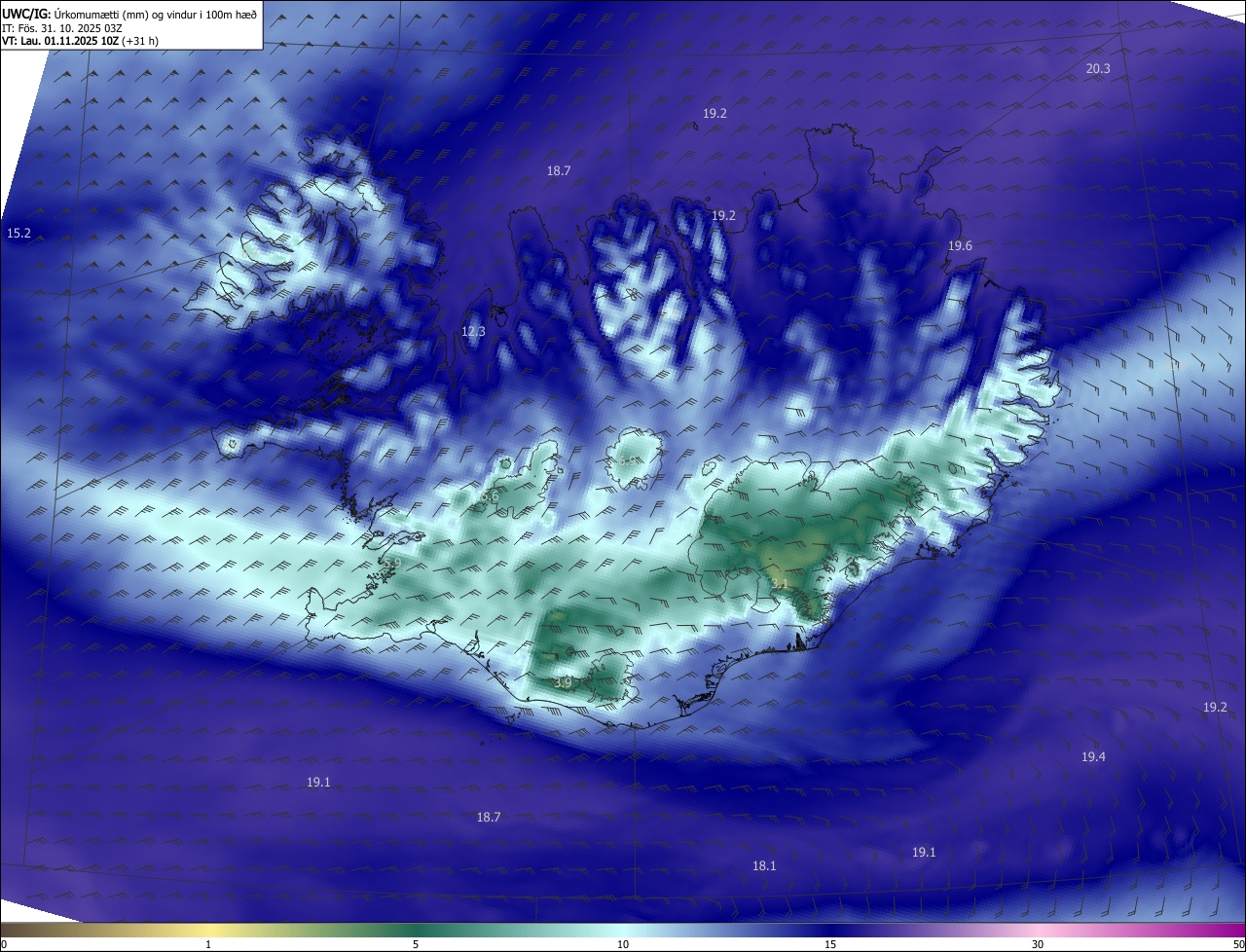This screenshot has height=952, width=1246.
Task: Click the 5.6 value on Langjökull glacier
Action: (x=490, y=496)
